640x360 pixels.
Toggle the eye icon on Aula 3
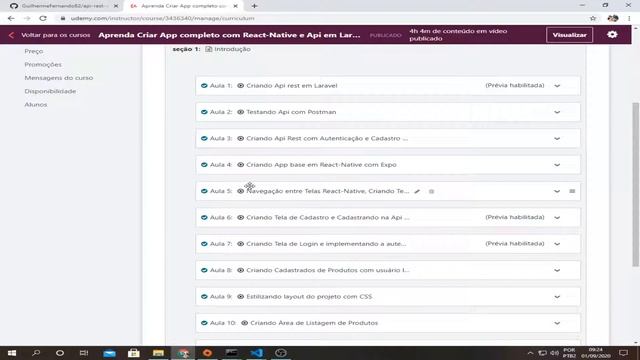tap(240, 138)
